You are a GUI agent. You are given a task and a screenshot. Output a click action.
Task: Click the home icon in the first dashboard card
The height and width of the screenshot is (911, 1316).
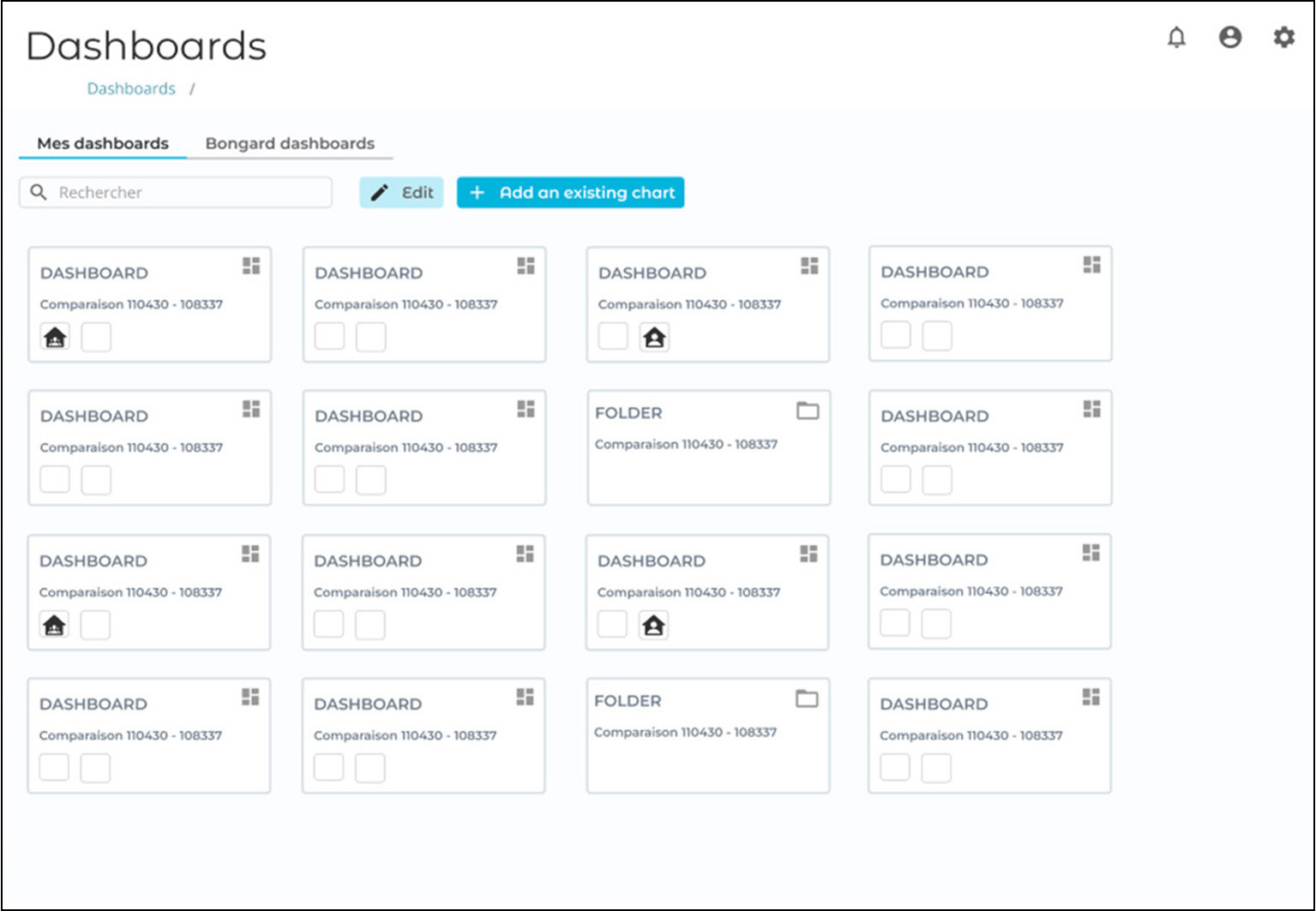click(x=56, y=337)
